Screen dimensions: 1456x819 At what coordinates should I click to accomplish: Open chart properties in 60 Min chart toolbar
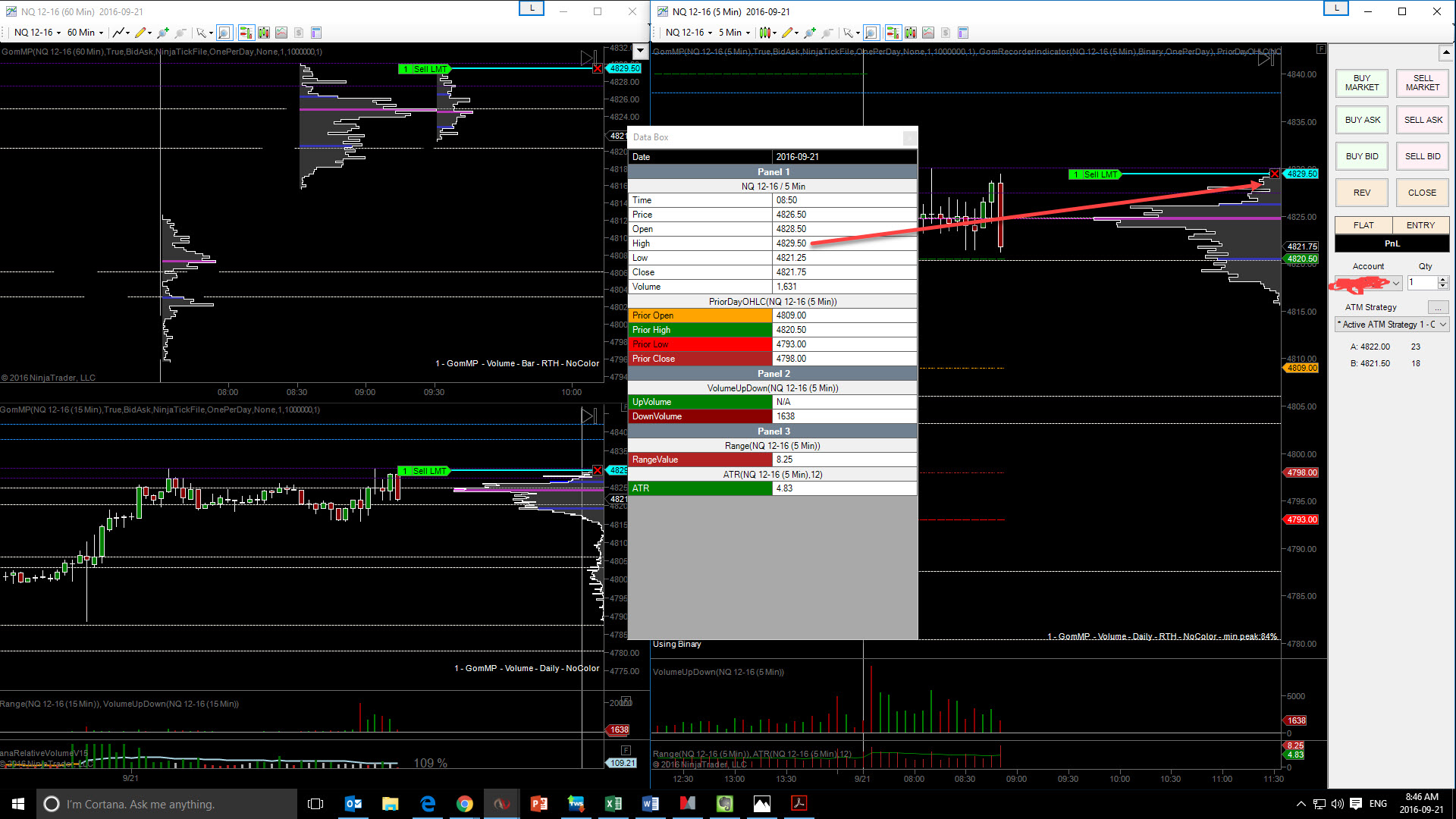click(316, 33)
